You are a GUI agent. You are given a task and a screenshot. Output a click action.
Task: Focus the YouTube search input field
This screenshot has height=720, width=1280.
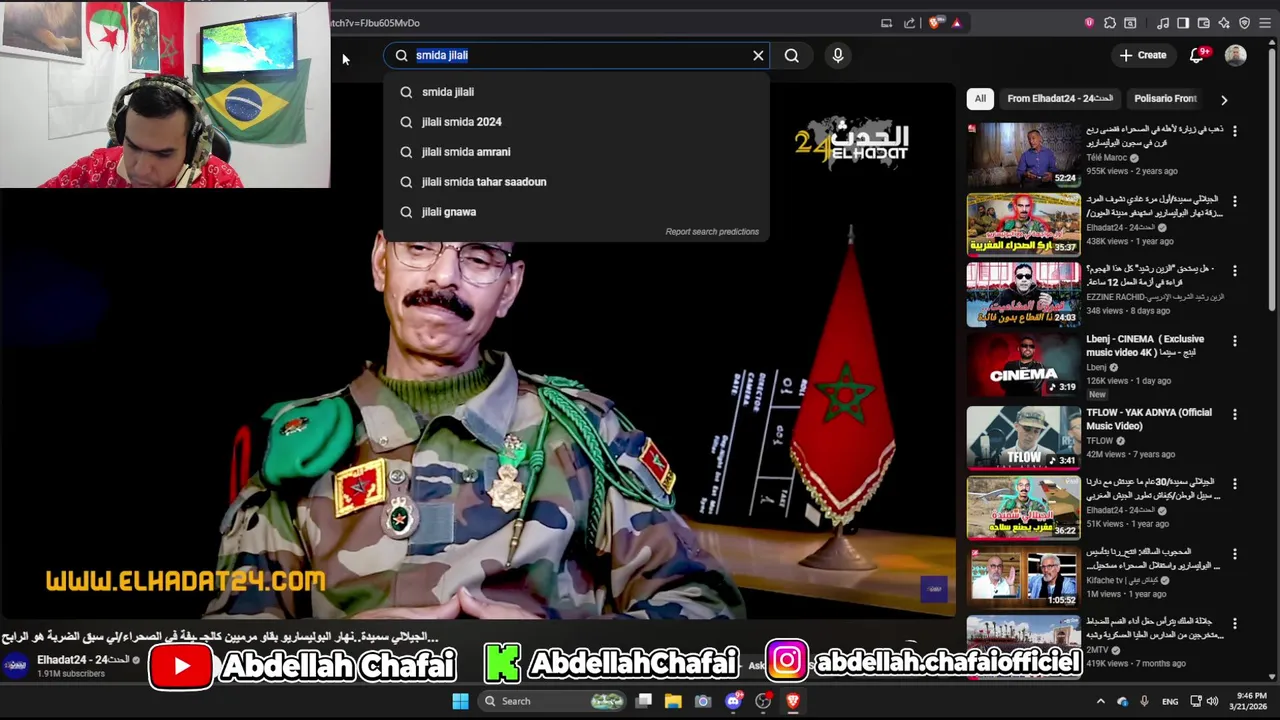[x=577, y=55]
